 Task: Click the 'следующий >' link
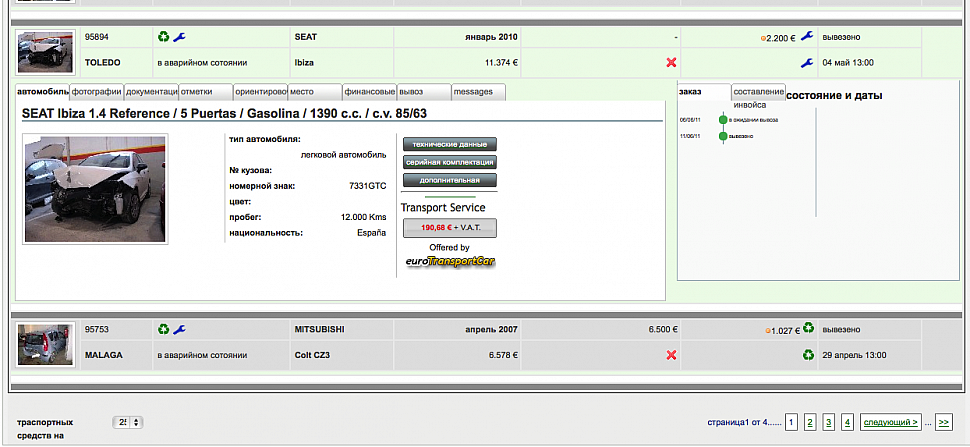(891, 422)
